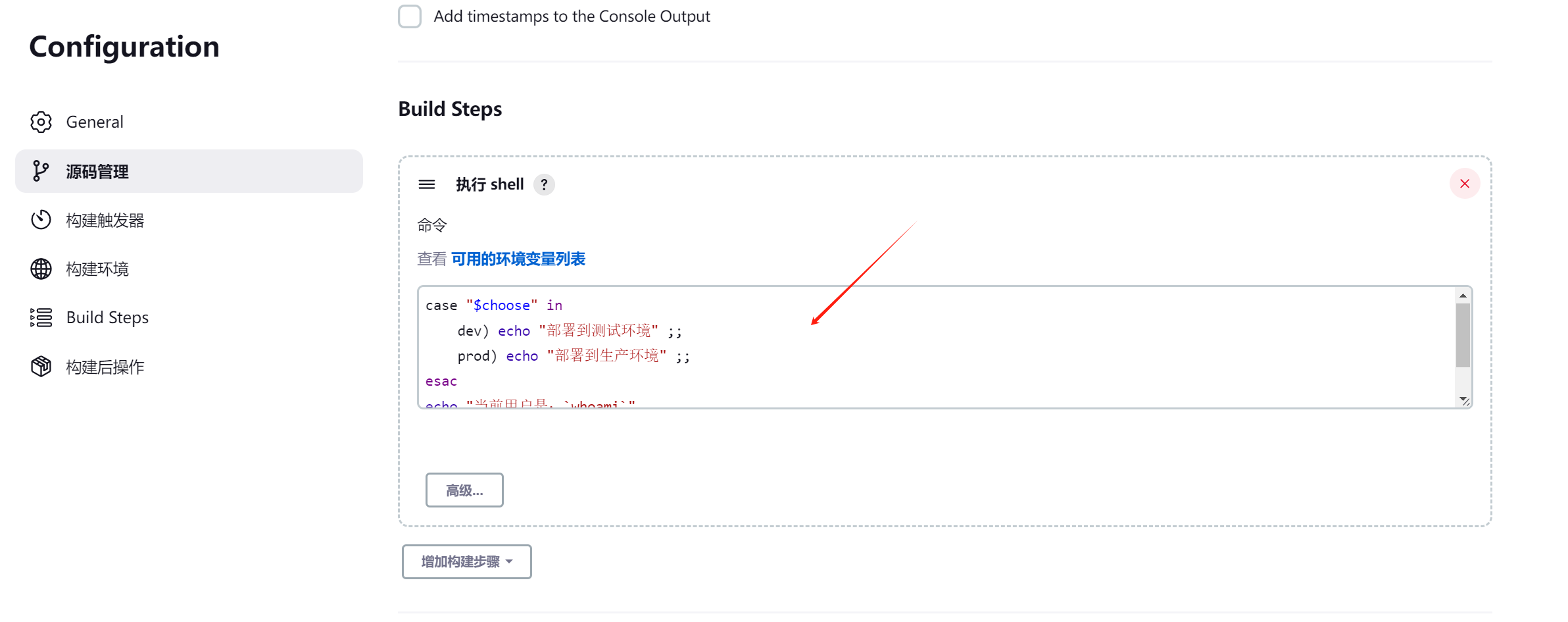1568x622 pixels.
Task: Go to 构建触发器 section
Action: click(189, 220)
